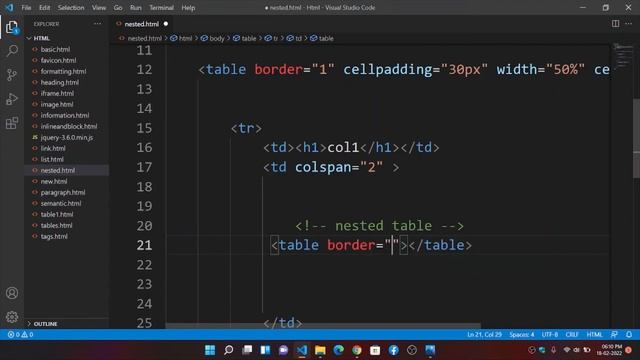Open Teams Chat taskbar icon
This screenshot has width=640, height=360.
tap(283, 350)
